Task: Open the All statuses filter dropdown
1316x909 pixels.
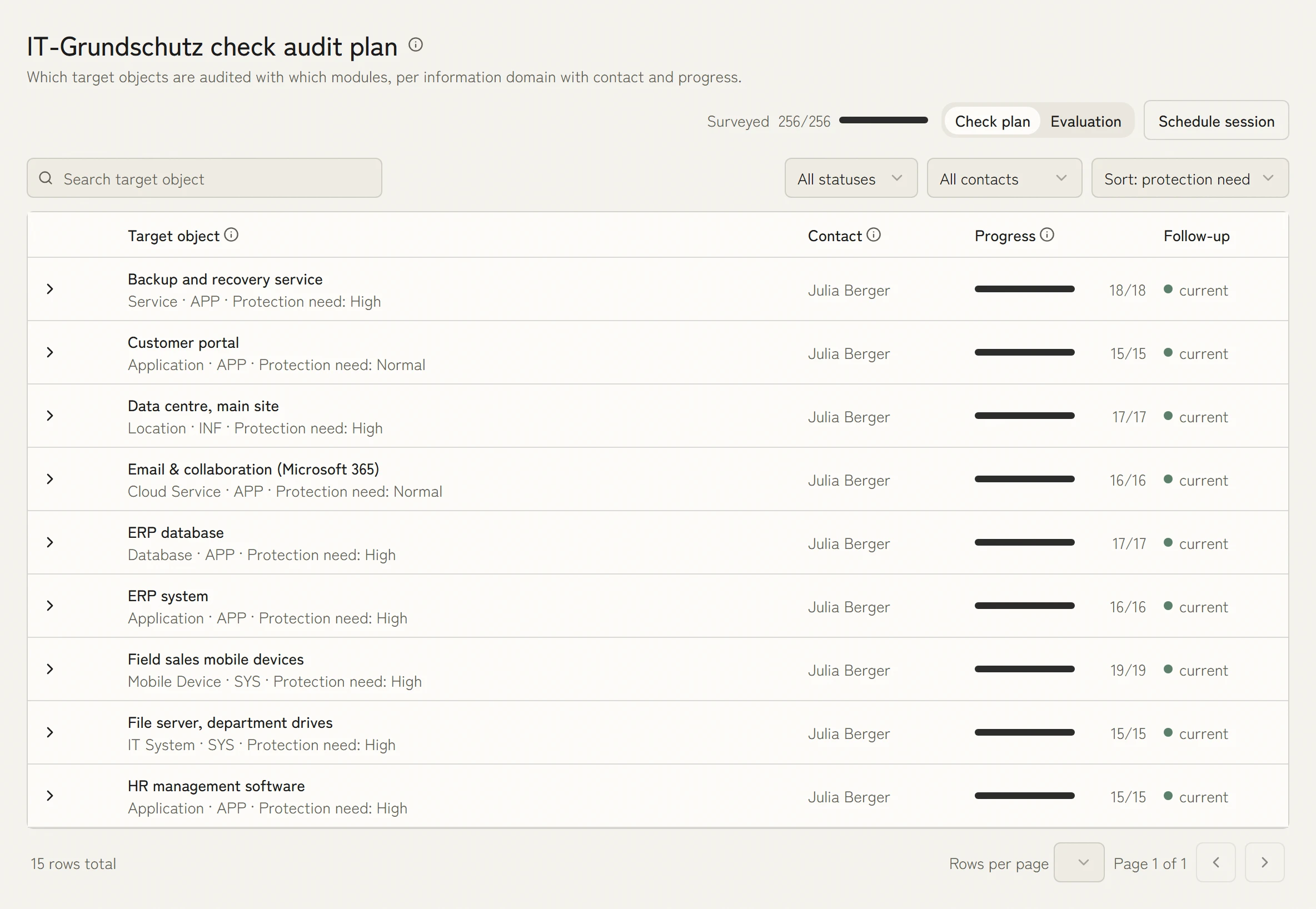Action: click(850, 178)
